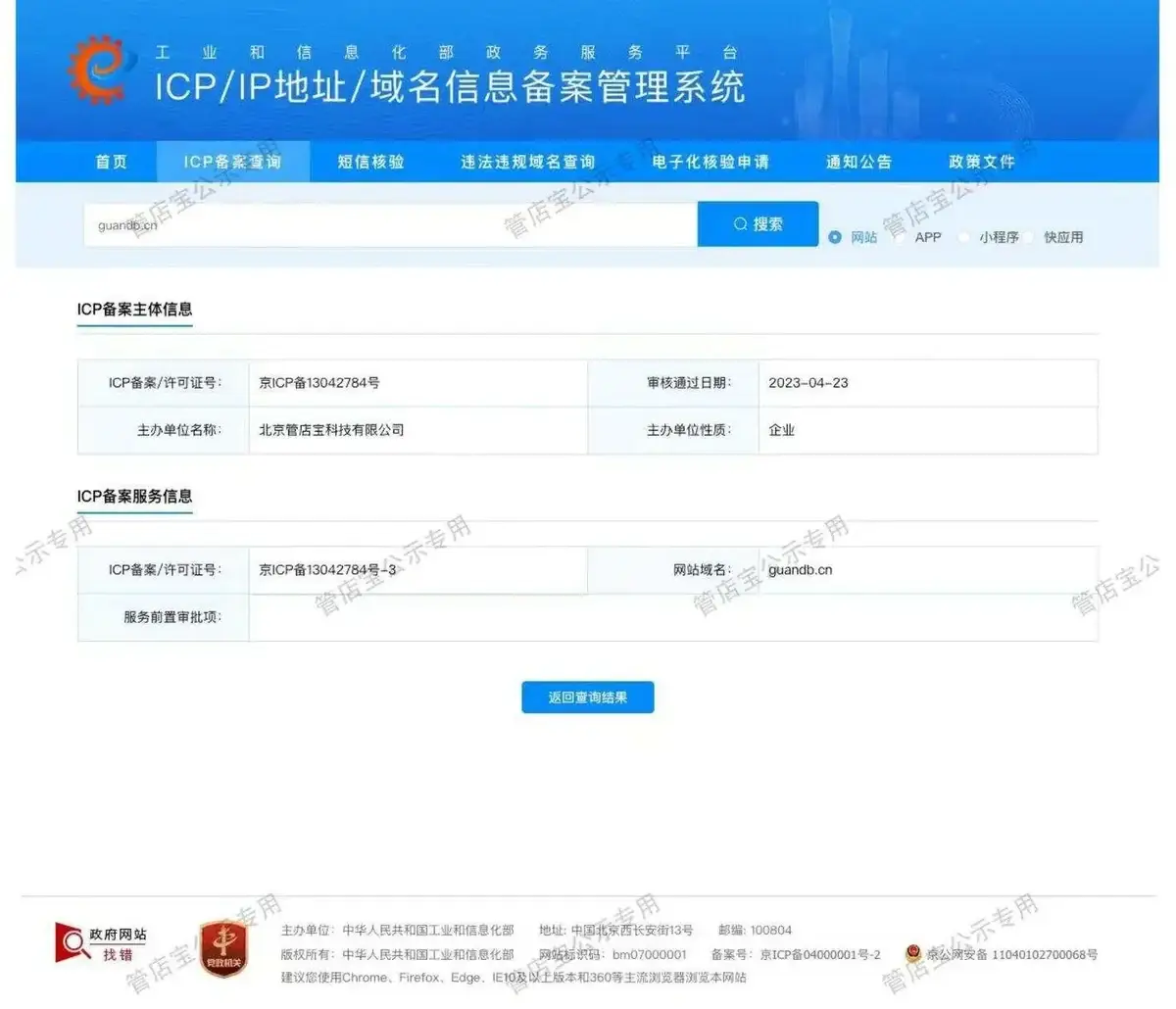The width and height of the screenshot is (1176, 1009).
Task: Click the ICP/IP地址/域名信息备案管理系统 title
Action: (x=450, y=87)
